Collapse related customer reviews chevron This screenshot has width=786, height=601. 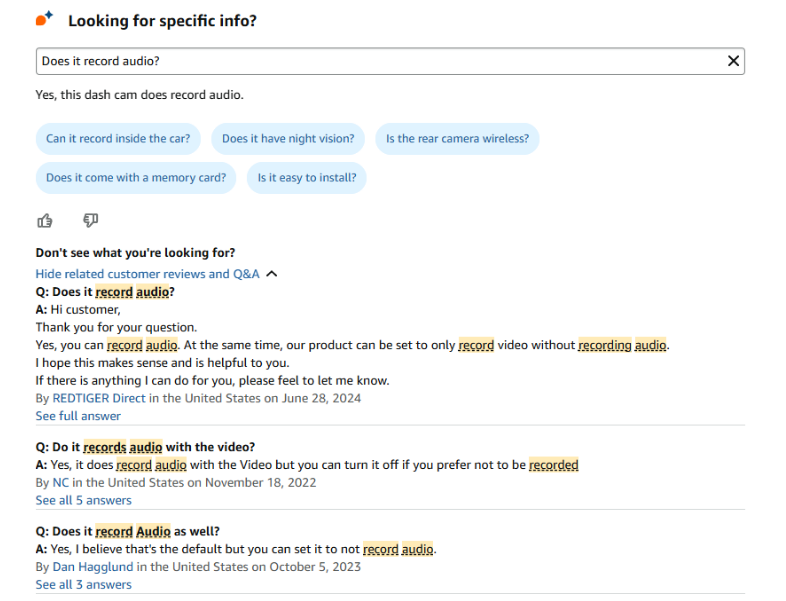[272, 274]
